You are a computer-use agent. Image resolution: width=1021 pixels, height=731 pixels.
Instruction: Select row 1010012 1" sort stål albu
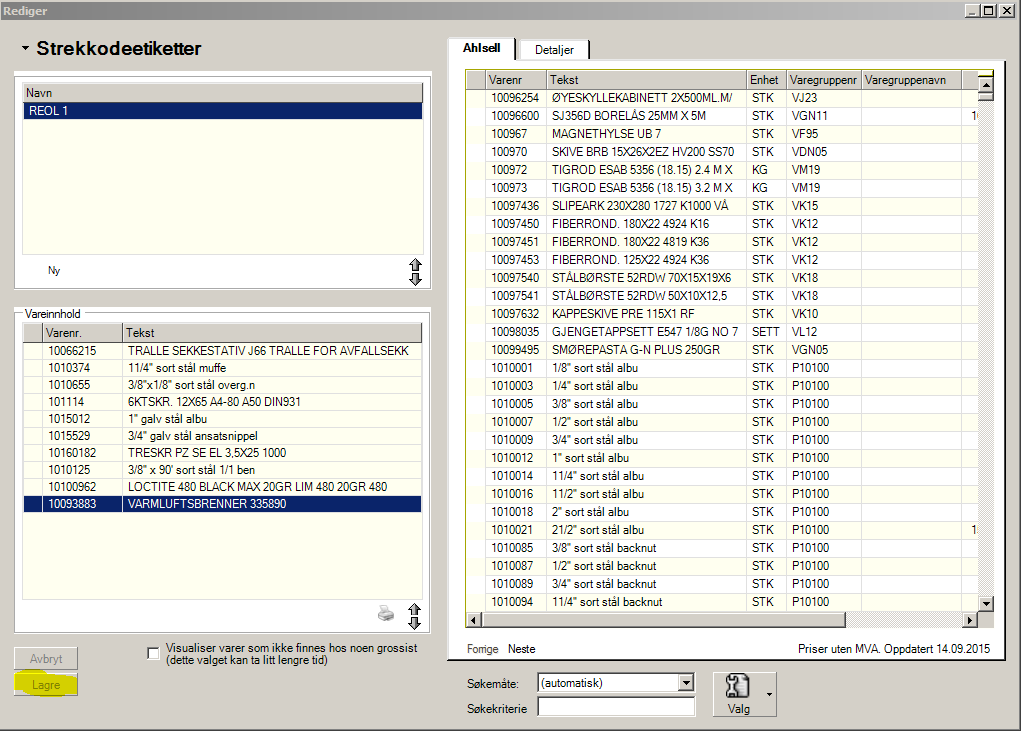click(721, 458)
